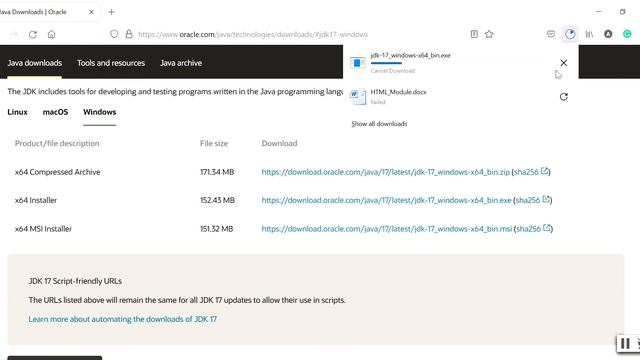
Task: Open the downloads panel toolbar icon
Action: pos(570,34)
